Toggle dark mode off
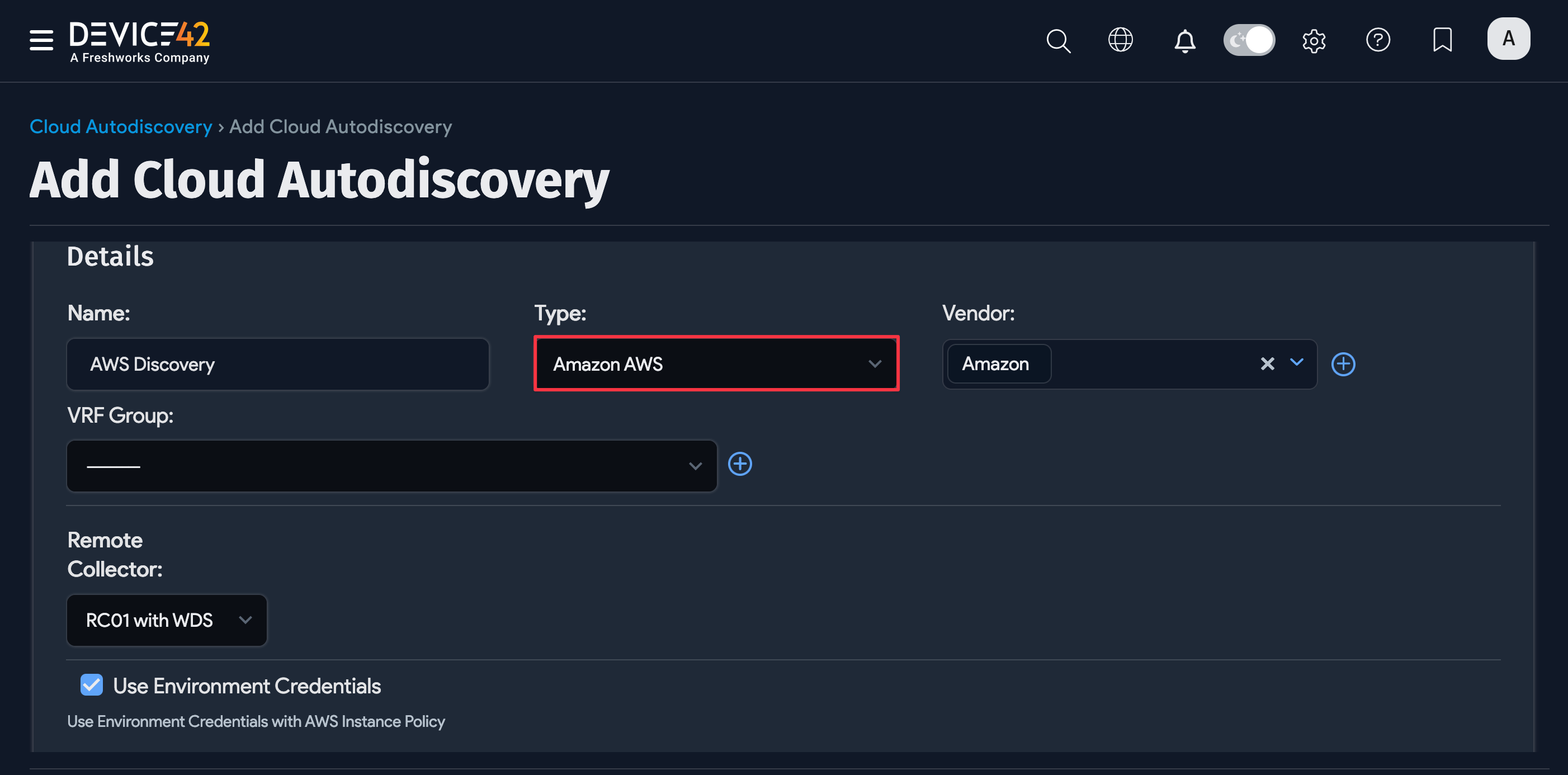This screenshot has height=775, width=1568. [x=1249, y=40]
